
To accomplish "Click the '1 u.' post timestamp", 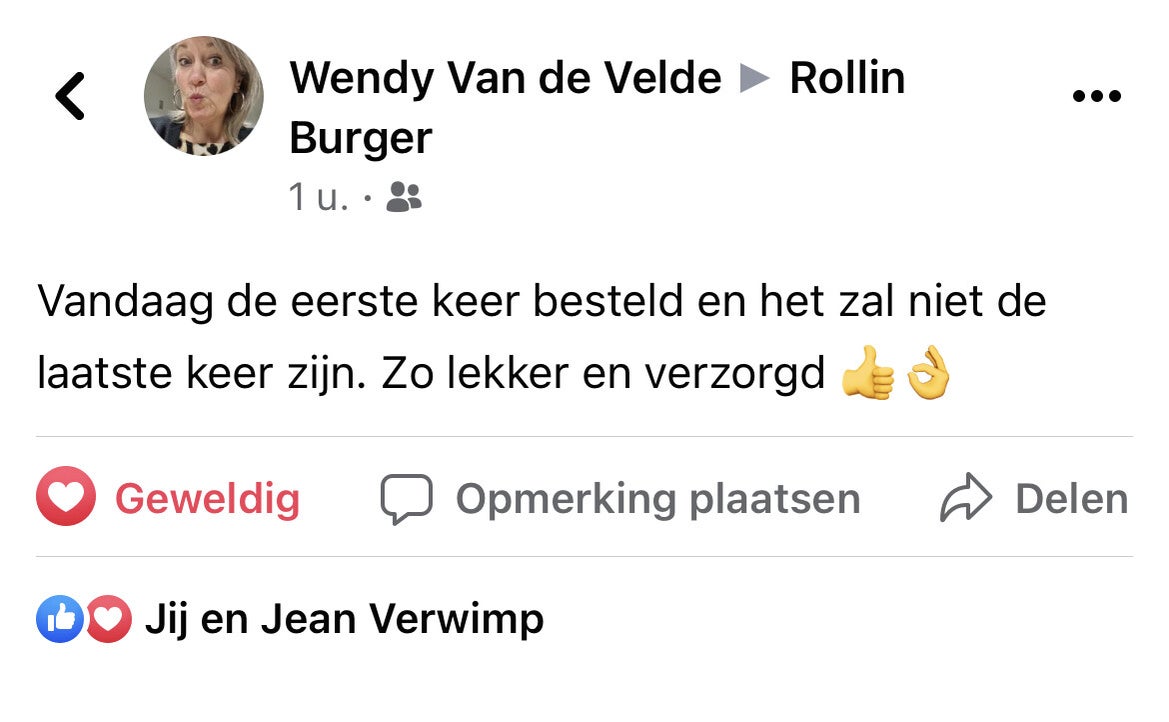I will tap(318, 197).
